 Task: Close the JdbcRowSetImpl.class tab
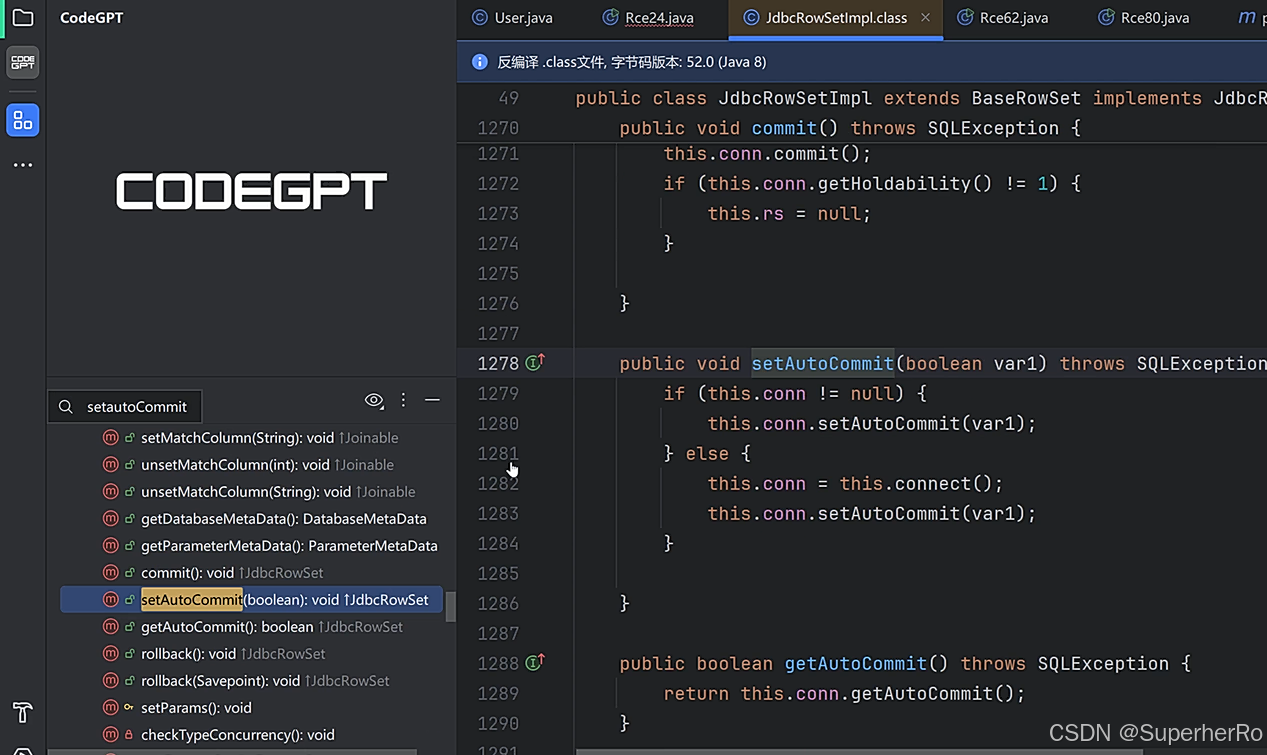925,18
